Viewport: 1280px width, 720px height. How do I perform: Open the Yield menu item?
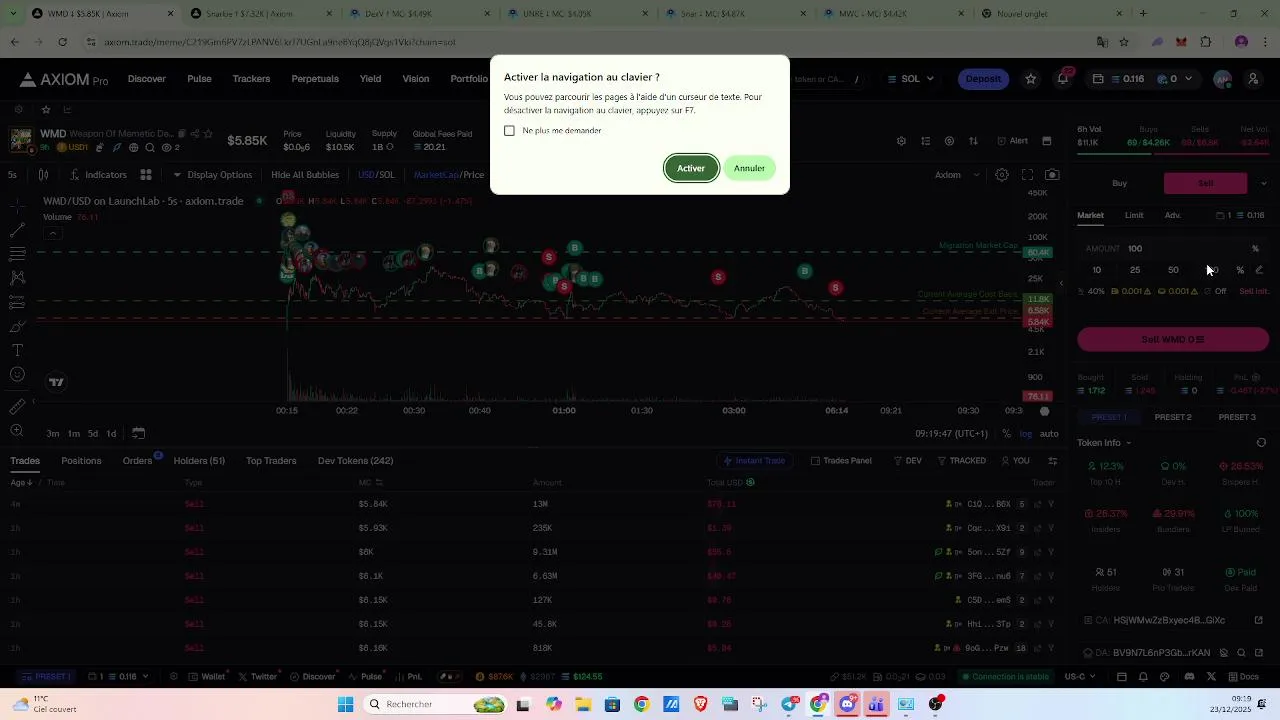click(x=370, y=79)
